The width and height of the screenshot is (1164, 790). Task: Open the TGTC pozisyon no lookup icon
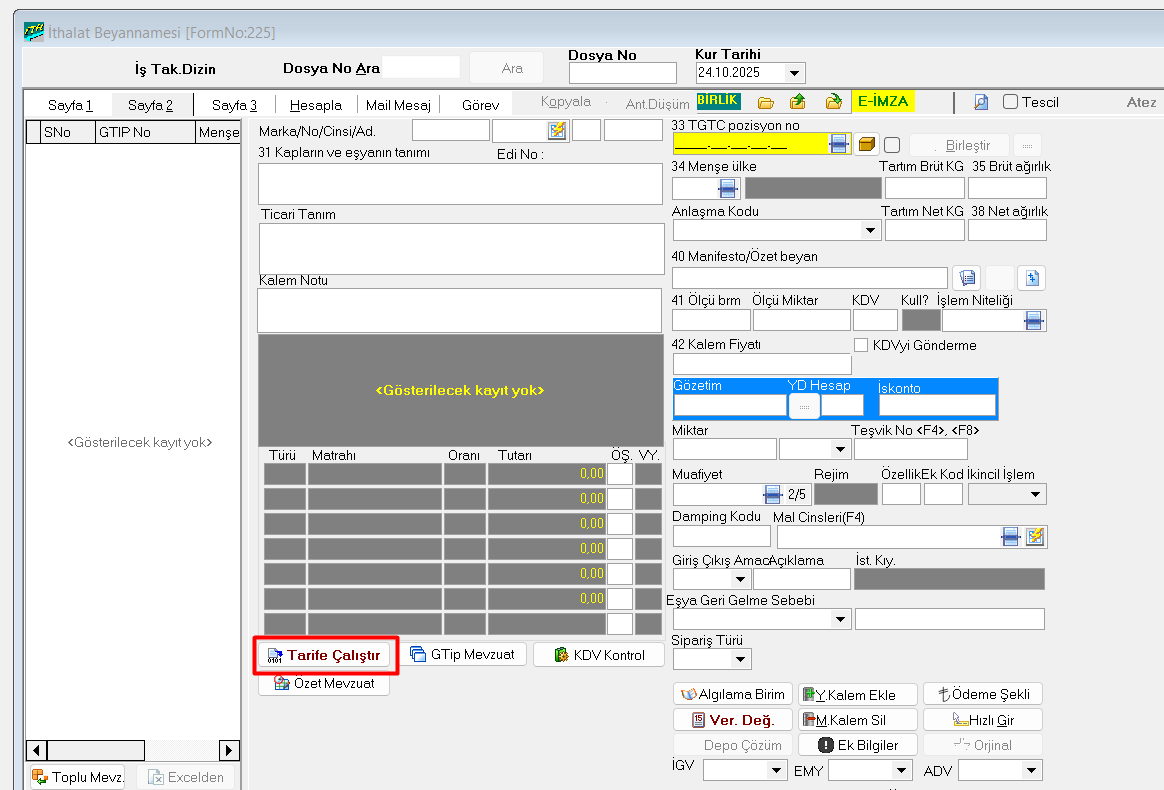point(839,143)
